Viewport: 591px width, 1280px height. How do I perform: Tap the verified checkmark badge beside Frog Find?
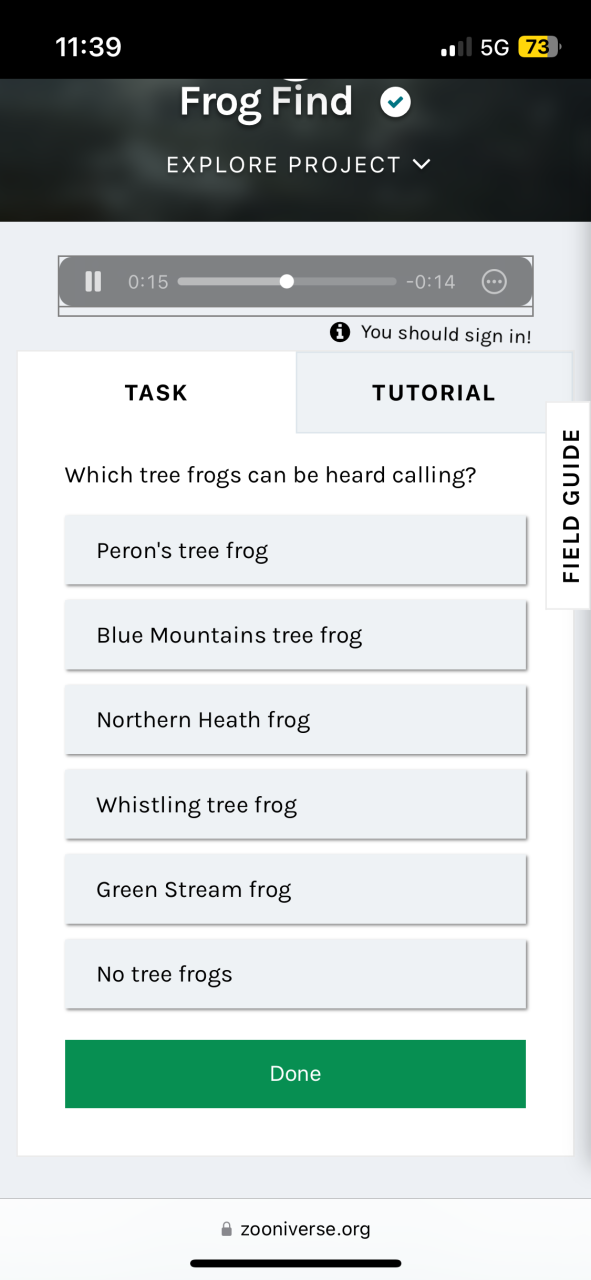point(396,102)
